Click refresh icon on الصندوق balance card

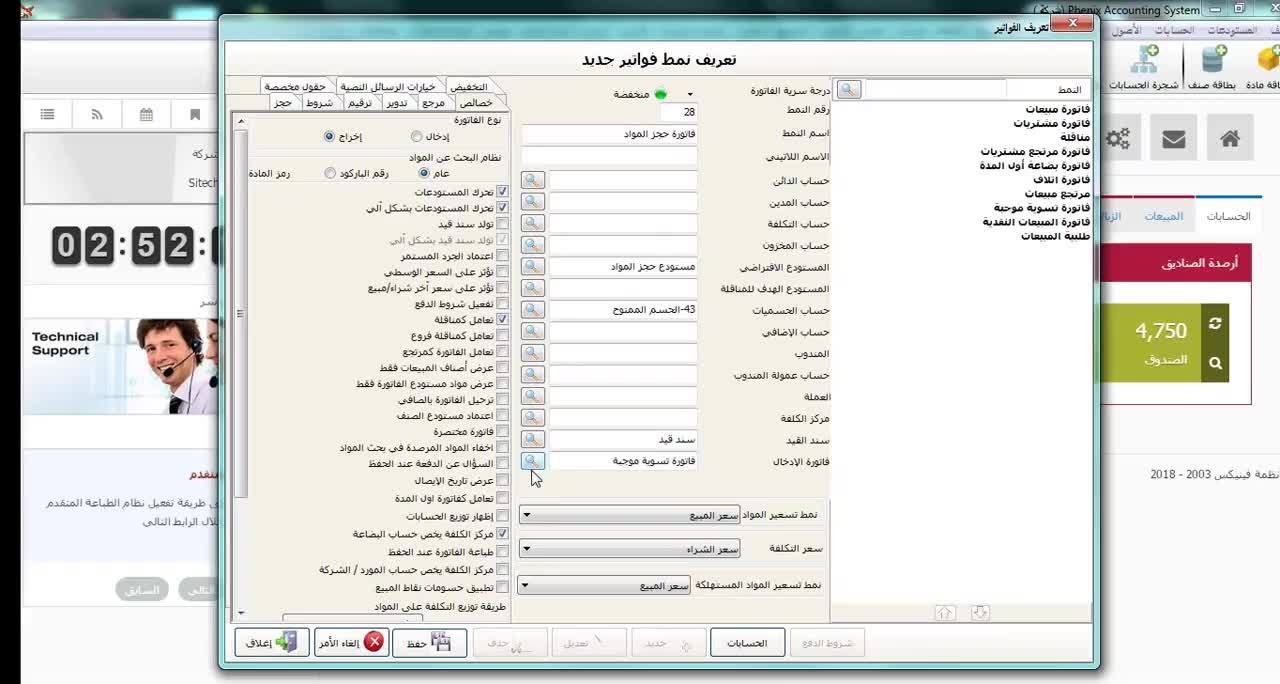pyautogui.click(x=1215, y=323)
